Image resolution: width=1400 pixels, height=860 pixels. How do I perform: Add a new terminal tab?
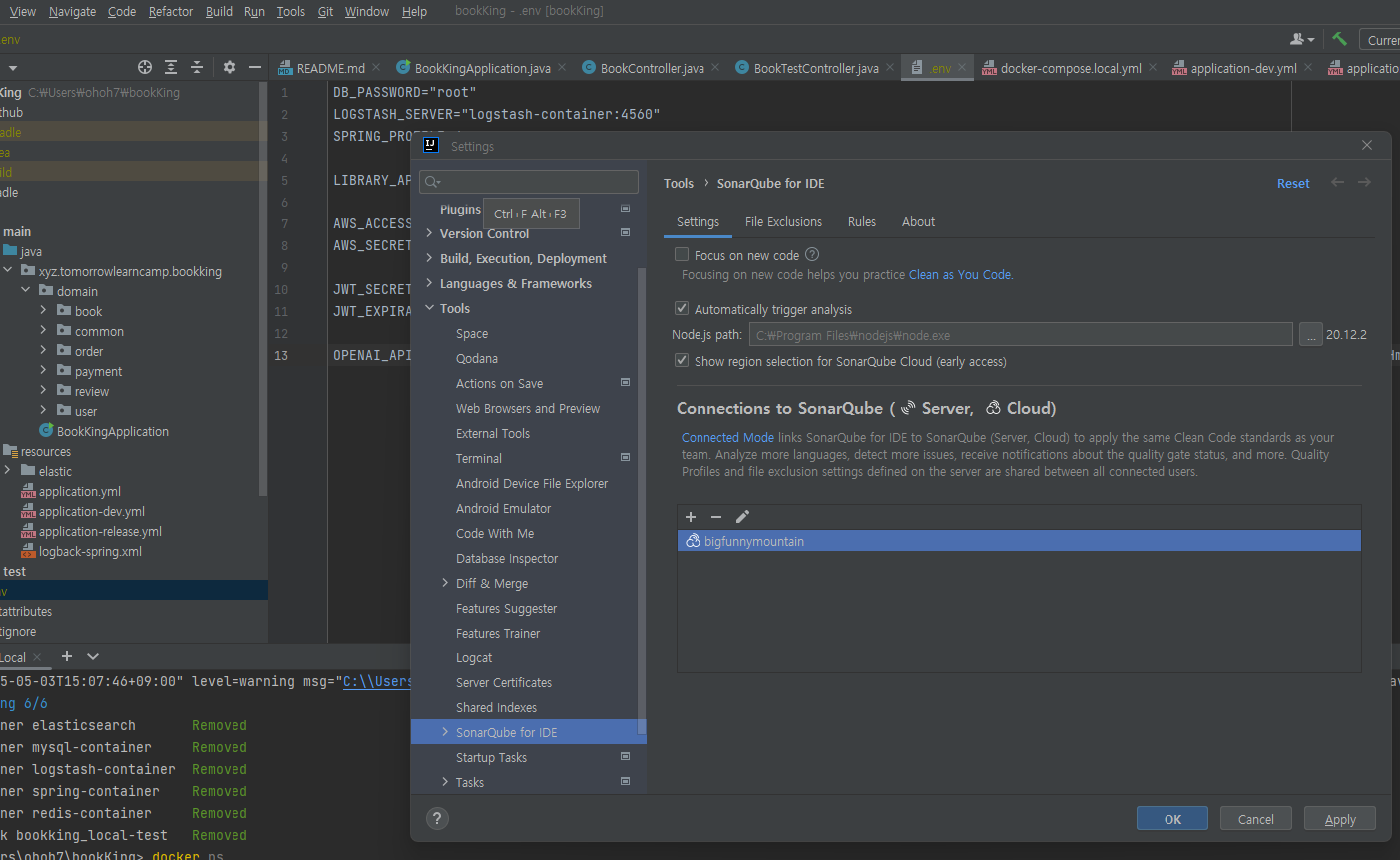[x=67, y=656]
